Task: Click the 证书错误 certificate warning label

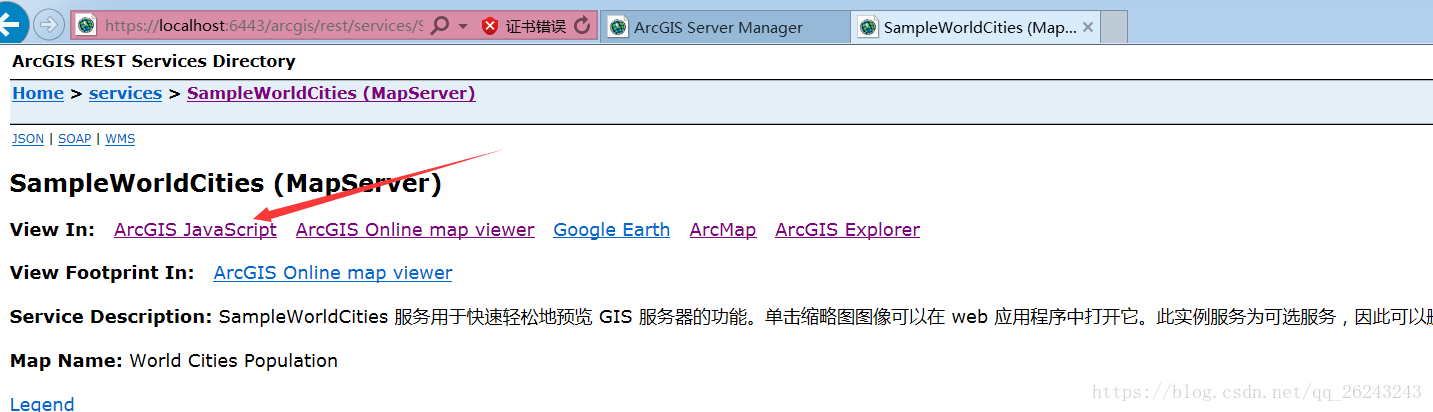Action: tap(536, 27)
